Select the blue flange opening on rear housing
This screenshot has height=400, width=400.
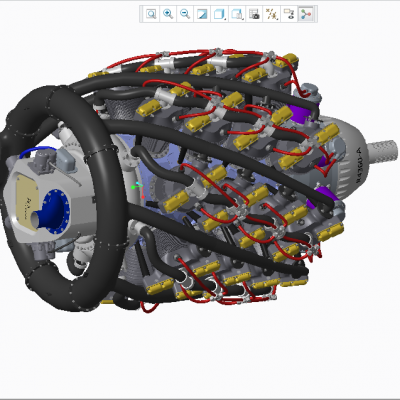(55, 208)
